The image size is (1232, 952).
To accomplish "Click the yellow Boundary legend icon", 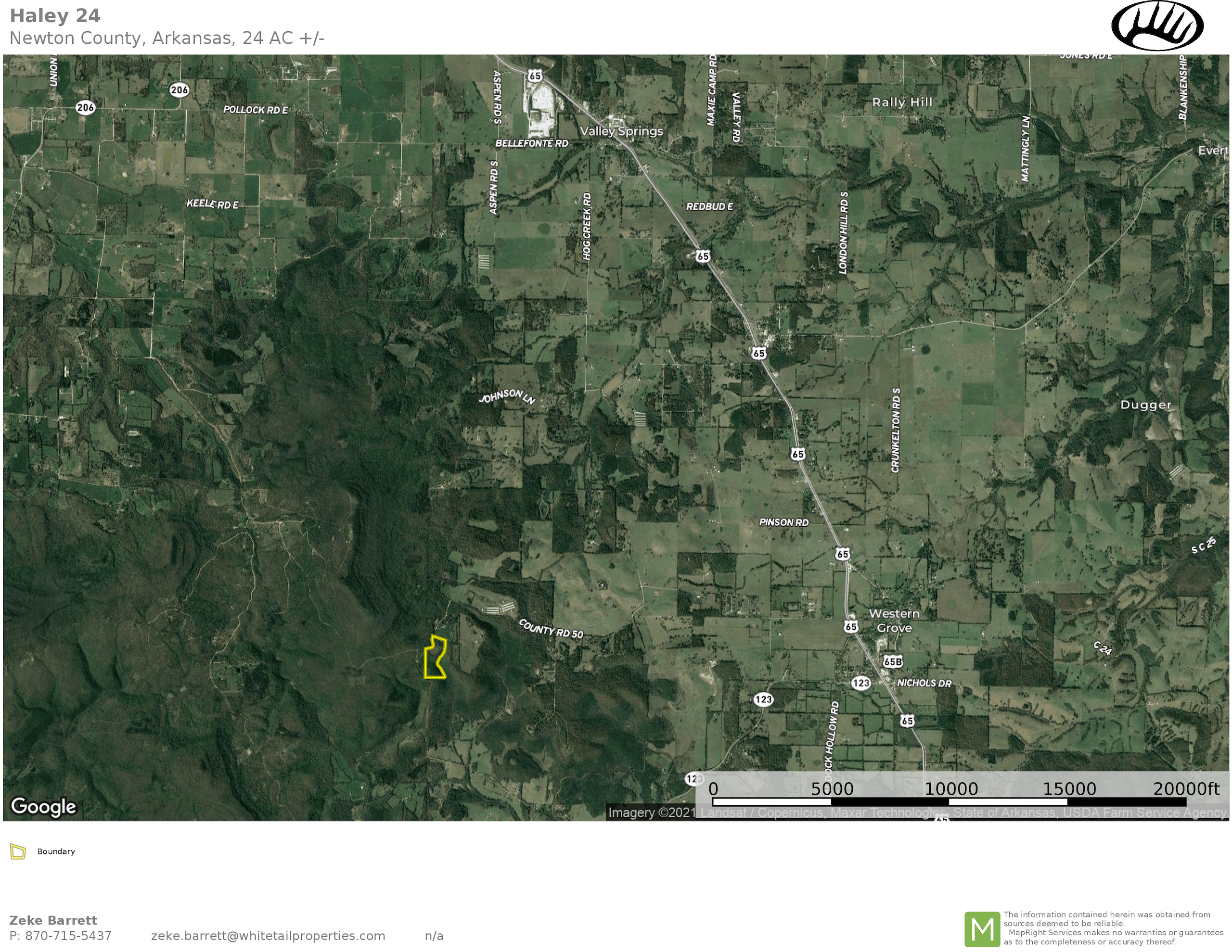I will pos(18,851).
